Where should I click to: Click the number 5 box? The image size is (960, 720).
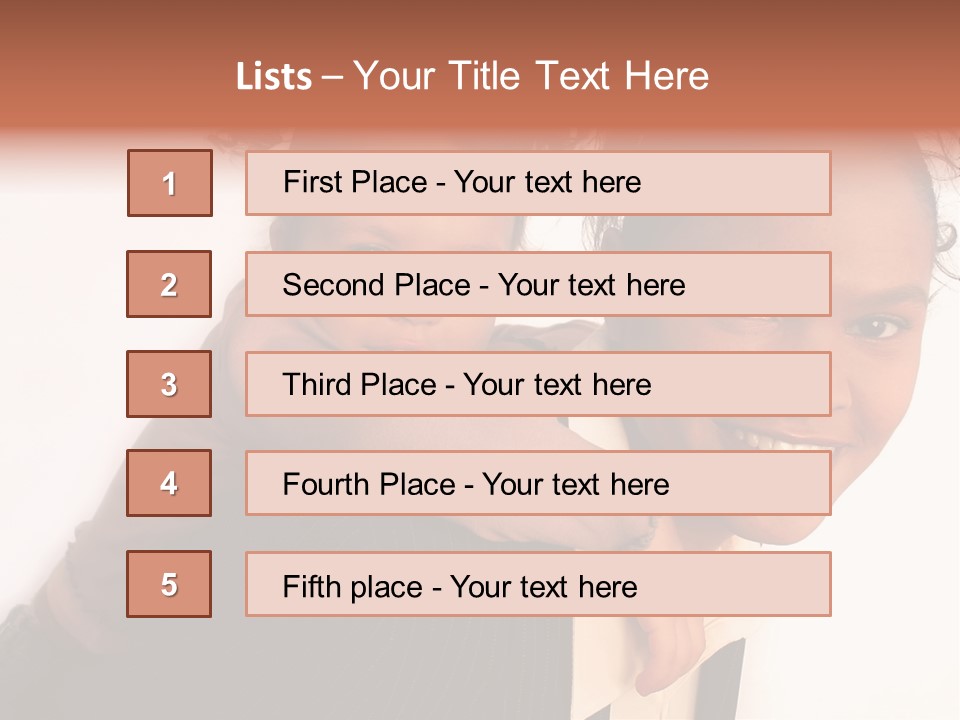click(x=169, y=584)
